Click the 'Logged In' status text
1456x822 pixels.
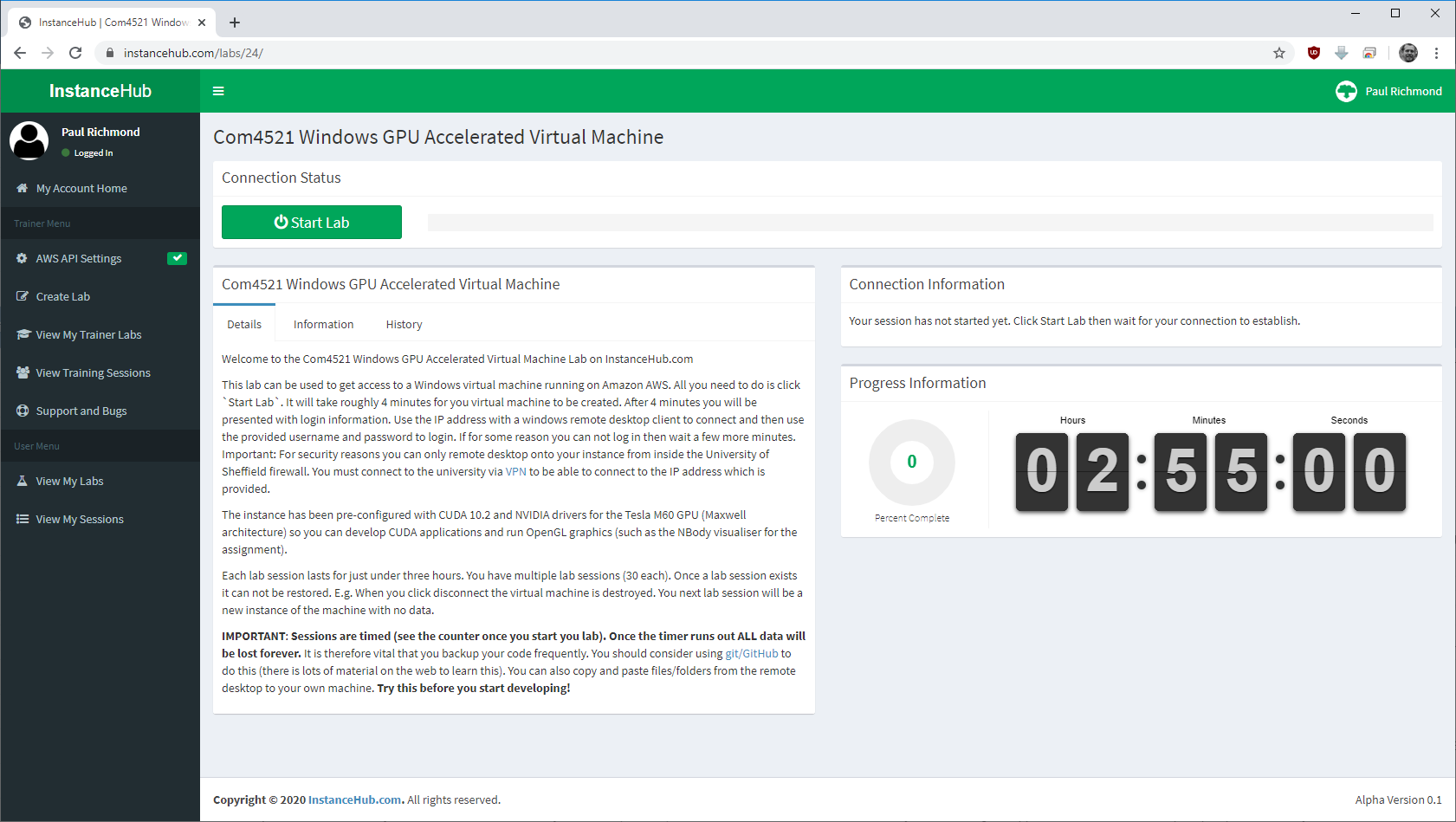[x=94, y=152]
